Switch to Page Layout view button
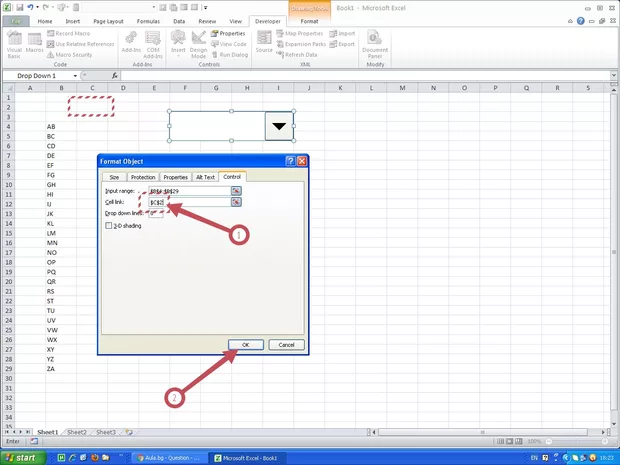Image resolution: width=620 pixels, height=465 pixels. (x=509, y=441)
